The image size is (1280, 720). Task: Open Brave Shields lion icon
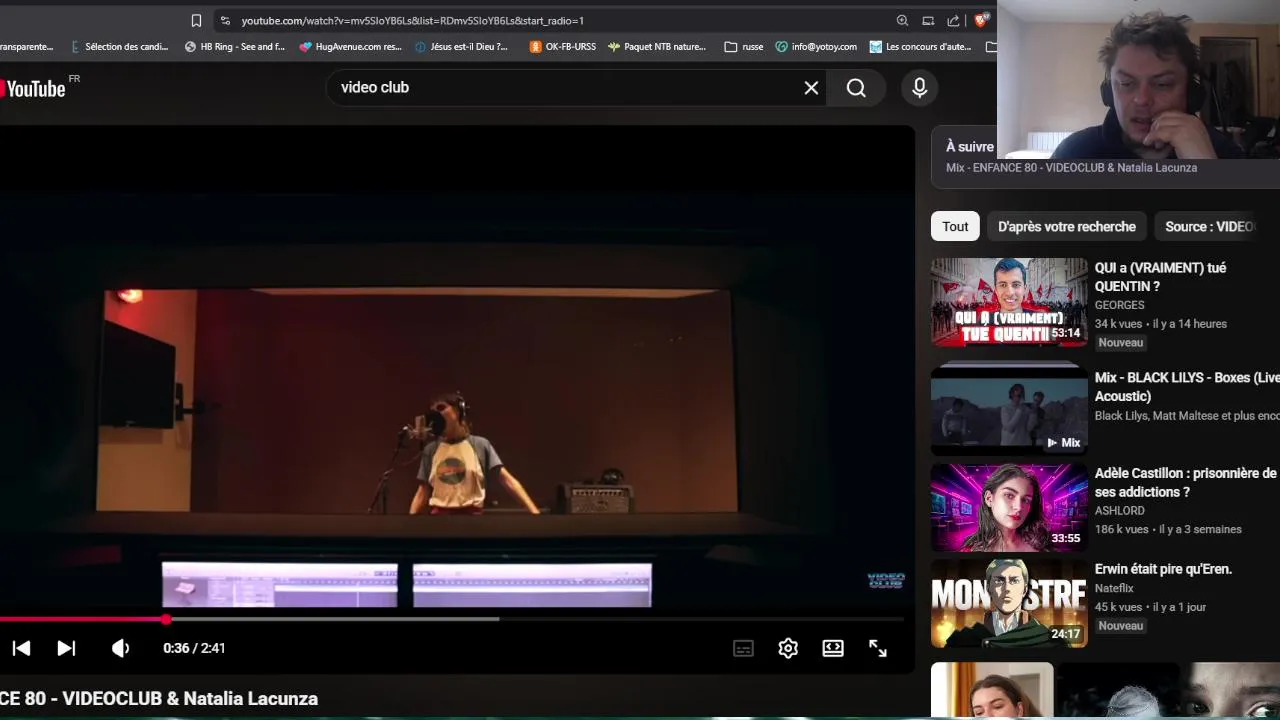click(981, 20)
